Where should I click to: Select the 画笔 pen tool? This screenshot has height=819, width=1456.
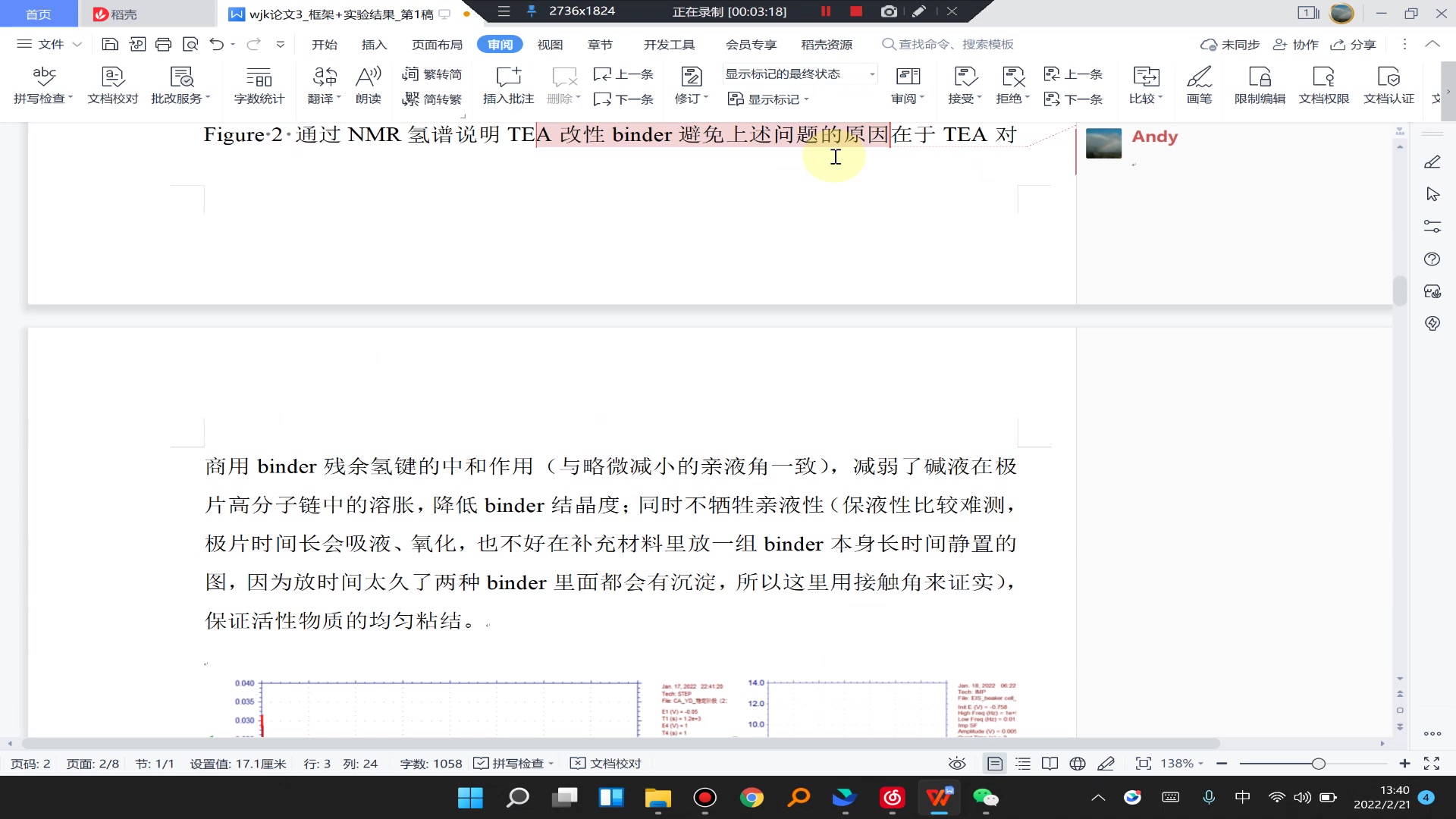(1199, 85)
